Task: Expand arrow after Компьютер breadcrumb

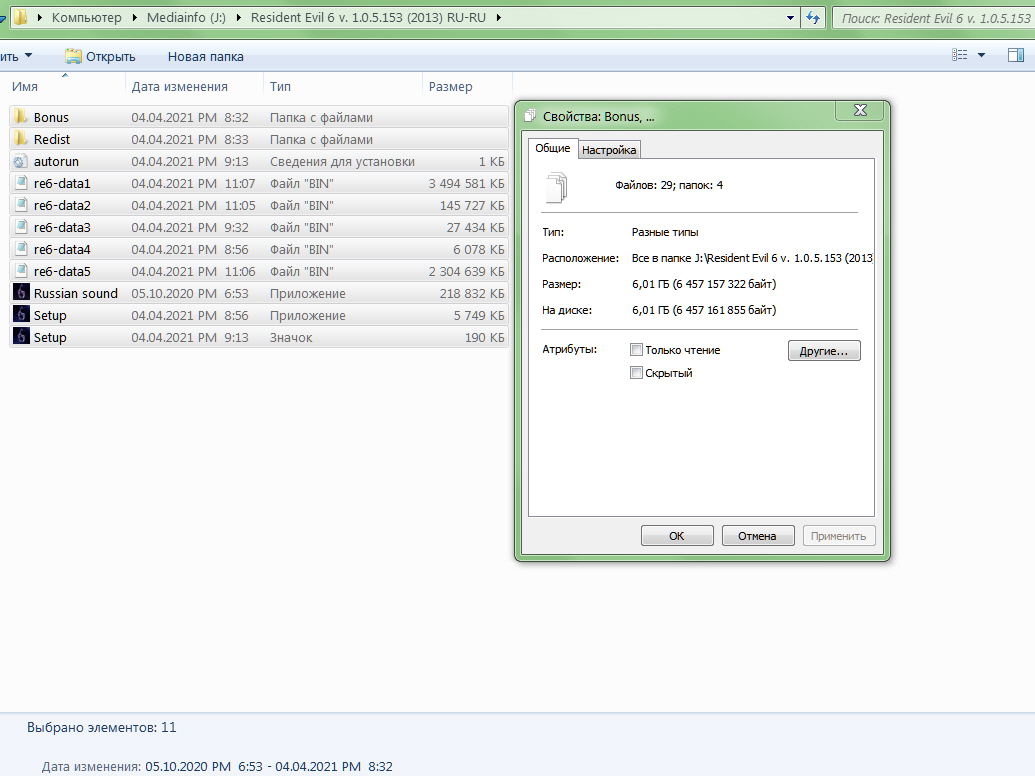Action: 135,18
